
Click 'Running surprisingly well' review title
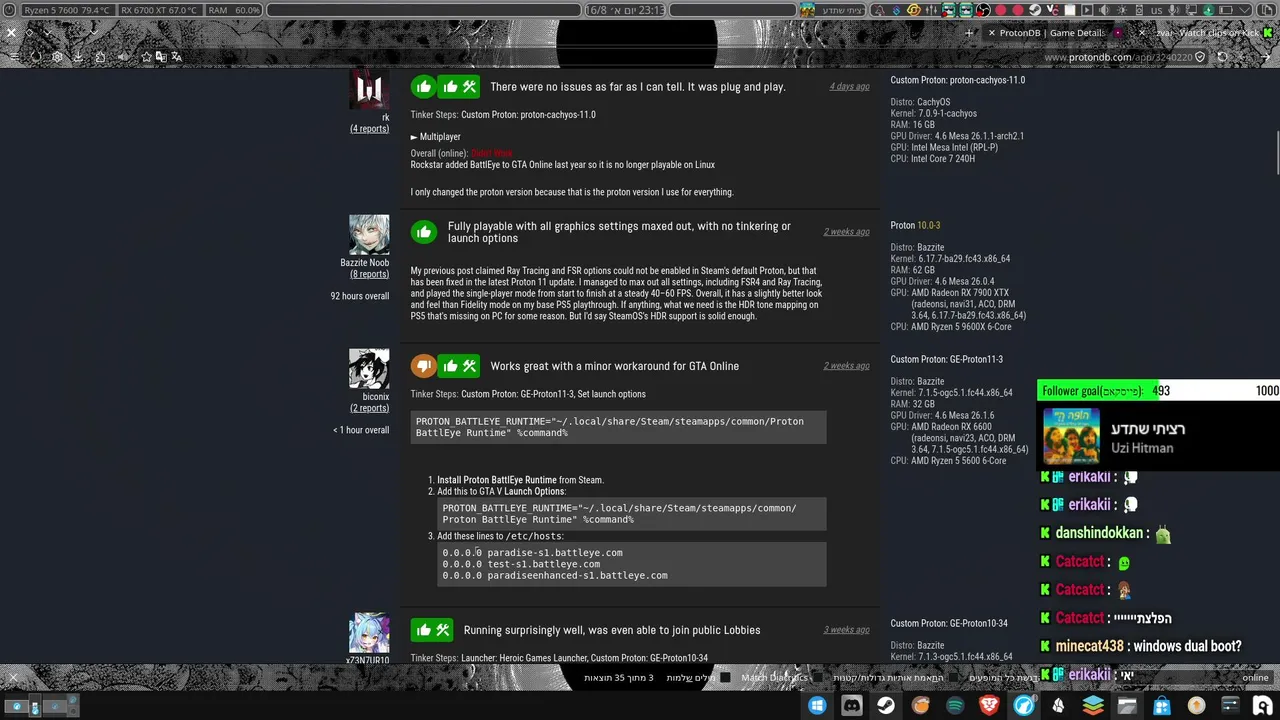(612, 630)
